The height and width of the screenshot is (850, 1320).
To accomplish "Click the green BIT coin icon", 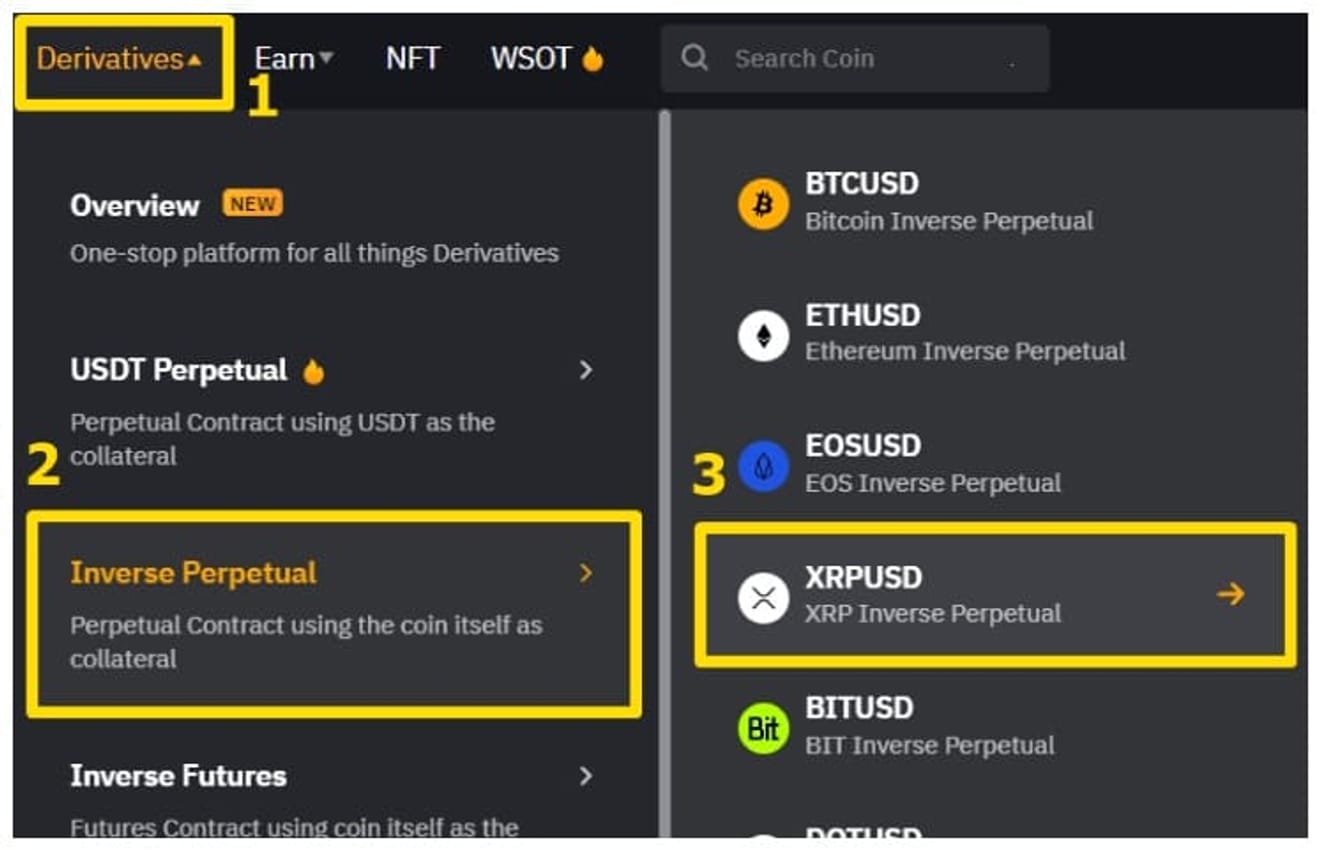I will pyautogui.click(x=763, y=728).
